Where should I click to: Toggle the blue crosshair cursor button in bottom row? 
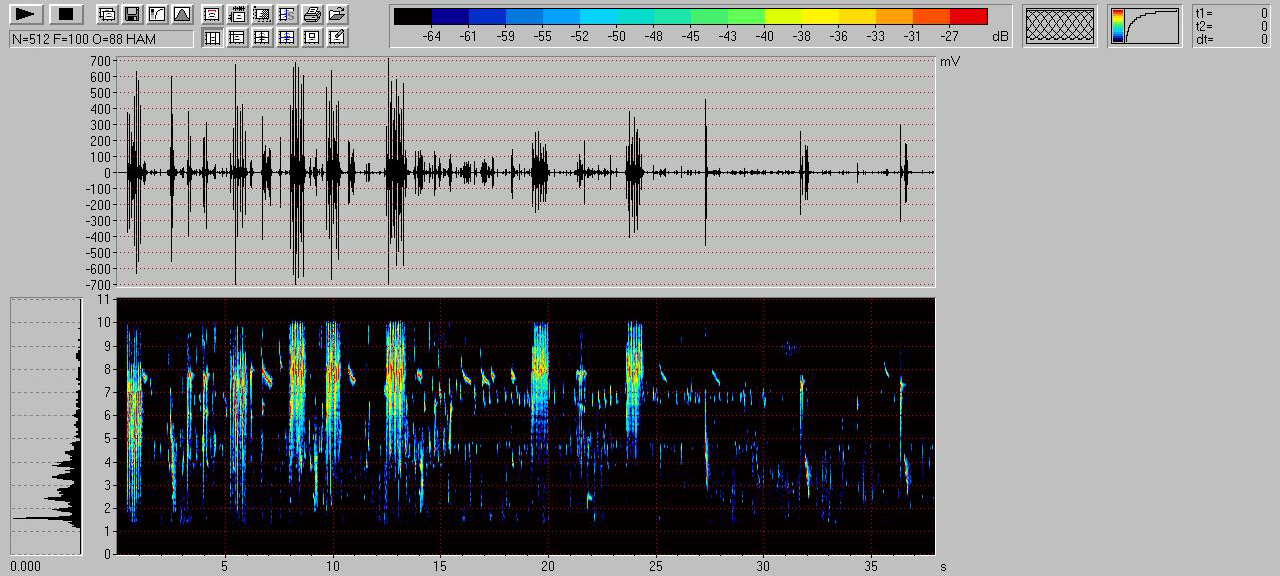pos(287,38)
